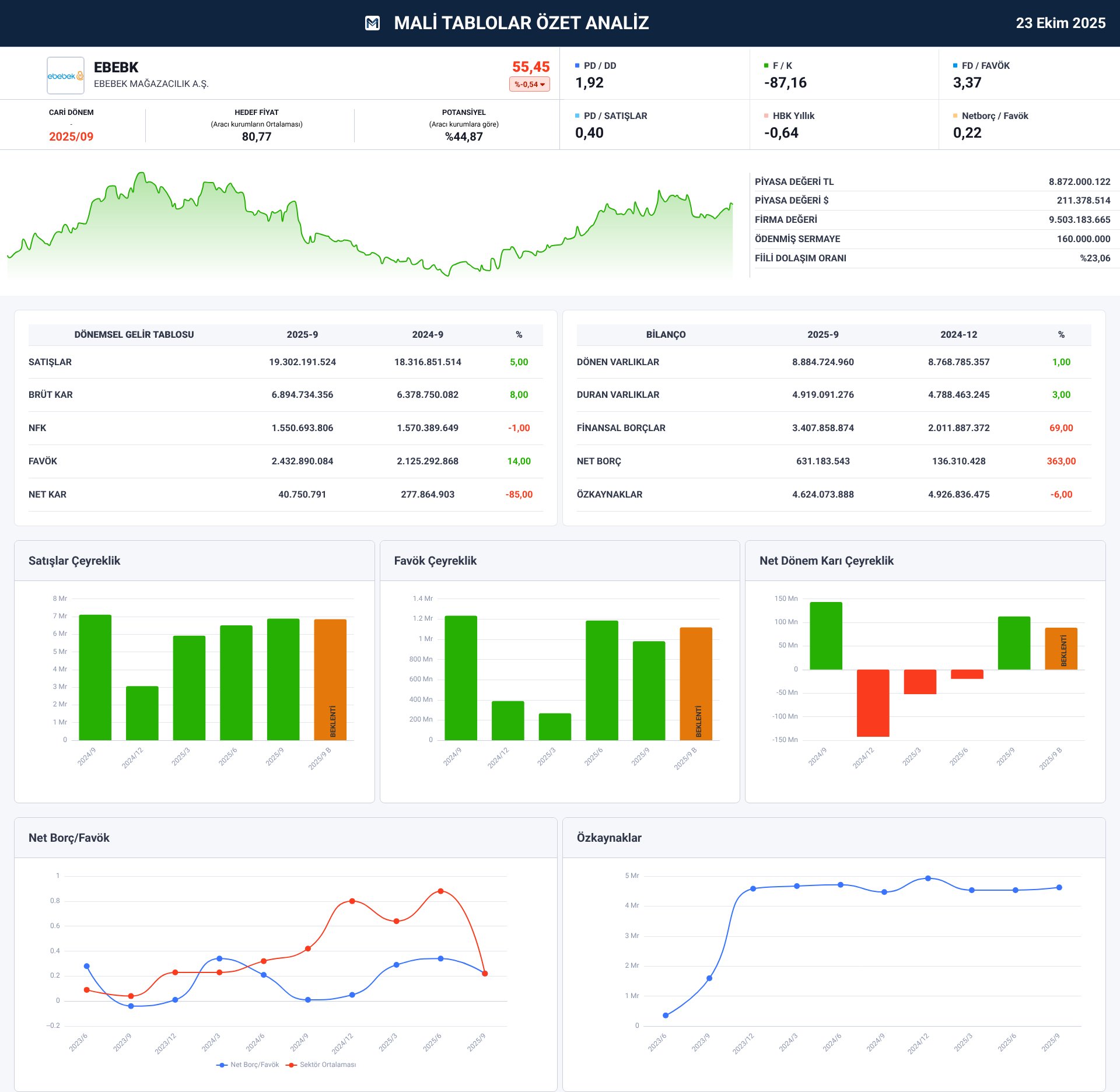Select the NET KAR row label

tap(47, 495)
